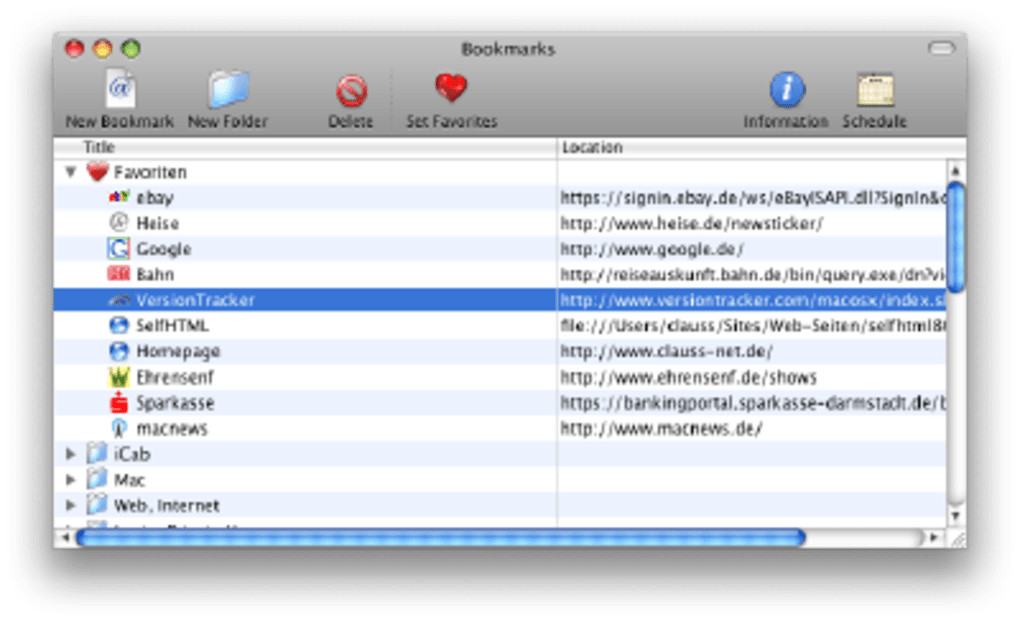This screenshot has height=622, width=1020.
Task: Click the www.macnews.de location URL
Action: 661,429
